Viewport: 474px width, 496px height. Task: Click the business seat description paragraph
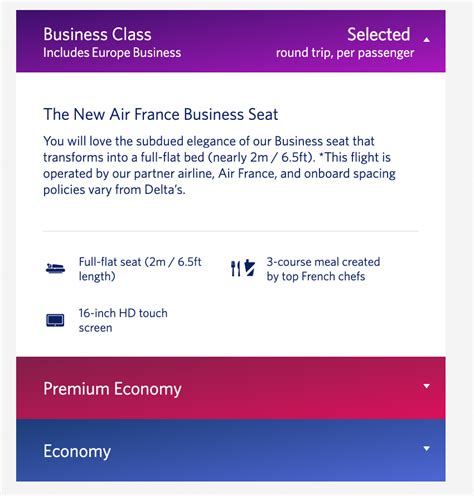(219, 165)
